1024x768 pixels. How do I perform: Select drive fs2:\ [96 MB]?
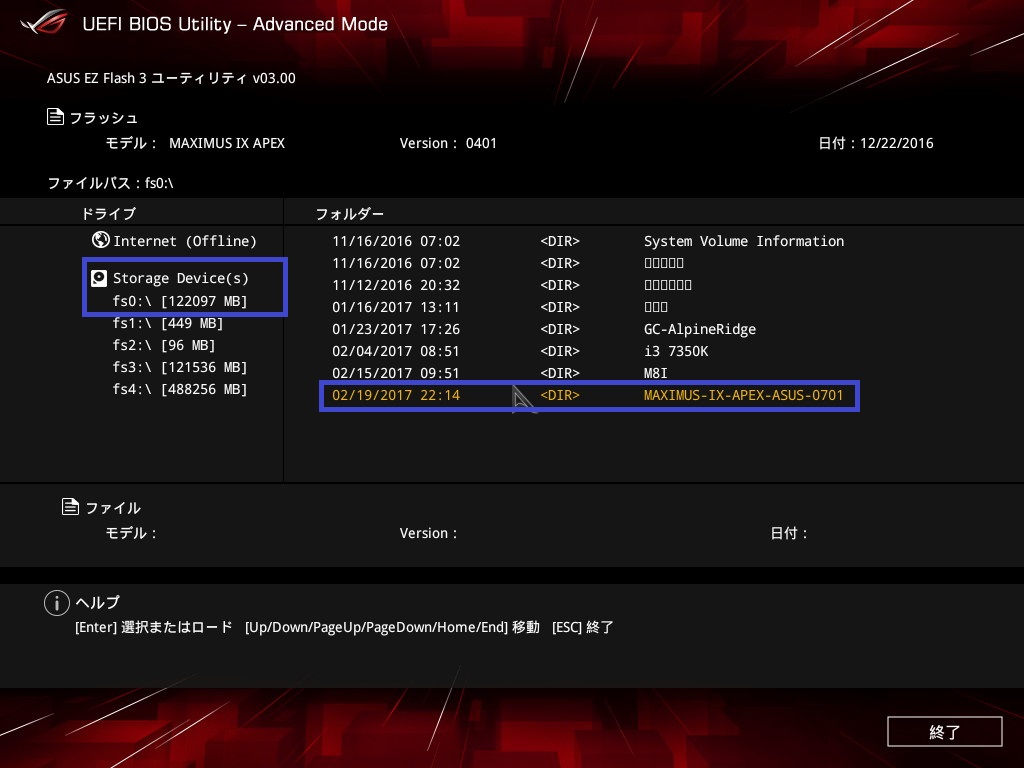pyautogui.click(x=164, y=345)
